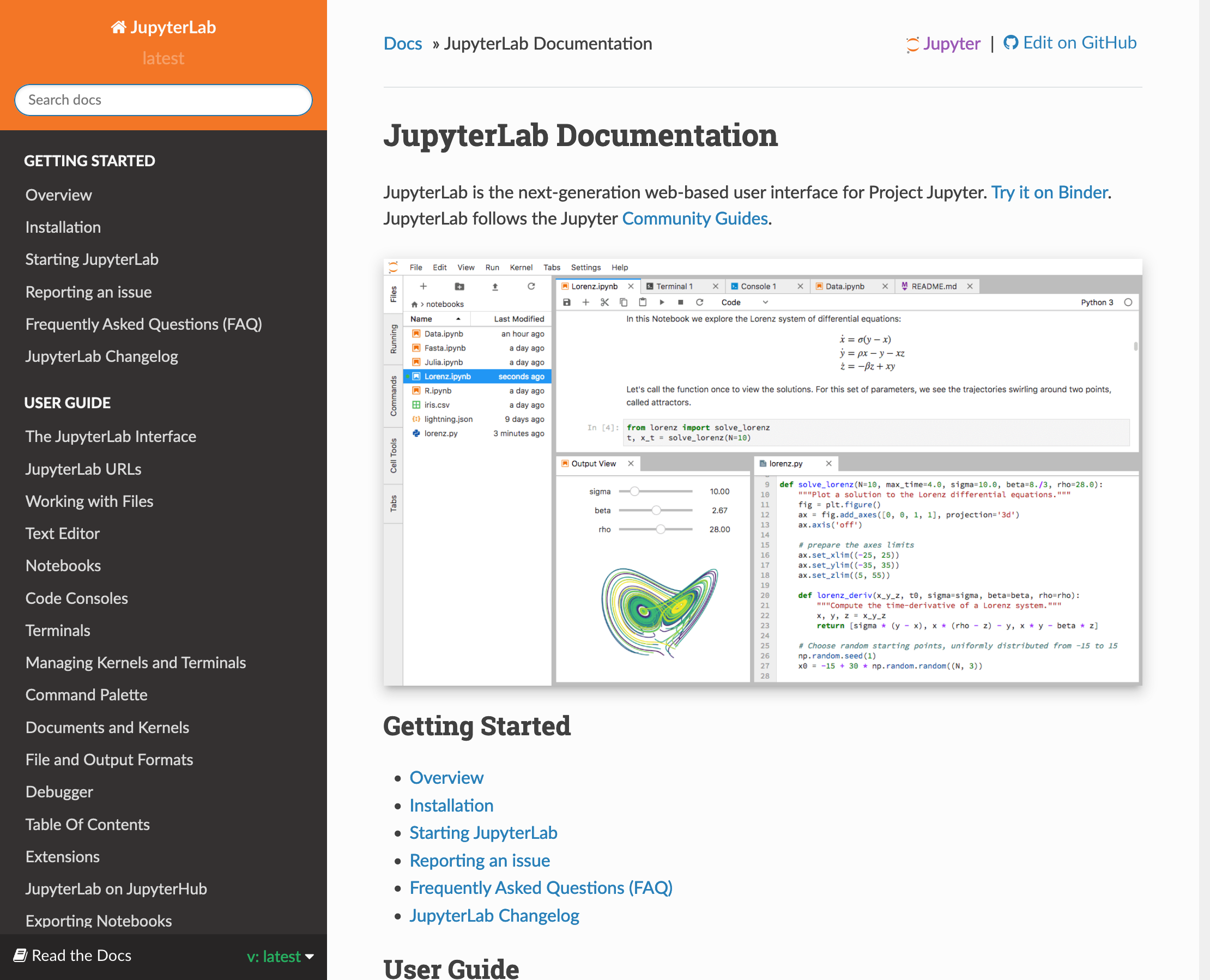1210x980 pixels.
Task: Click the Python 3 kernel status circle
Action: click(1128, 303)
